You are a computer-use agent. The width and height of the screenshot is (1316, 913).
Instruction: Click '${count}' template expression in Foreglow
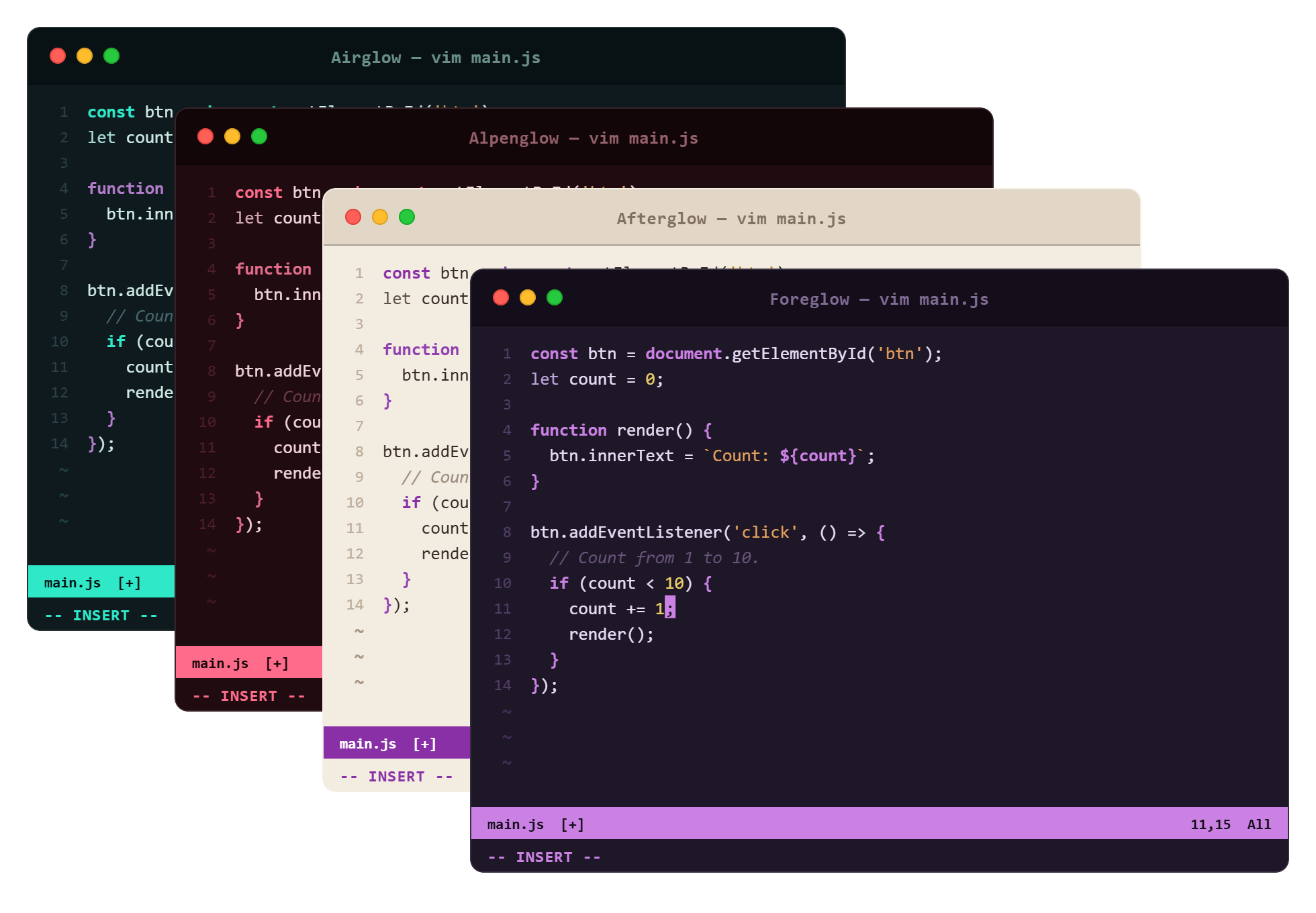coord(818,456)
